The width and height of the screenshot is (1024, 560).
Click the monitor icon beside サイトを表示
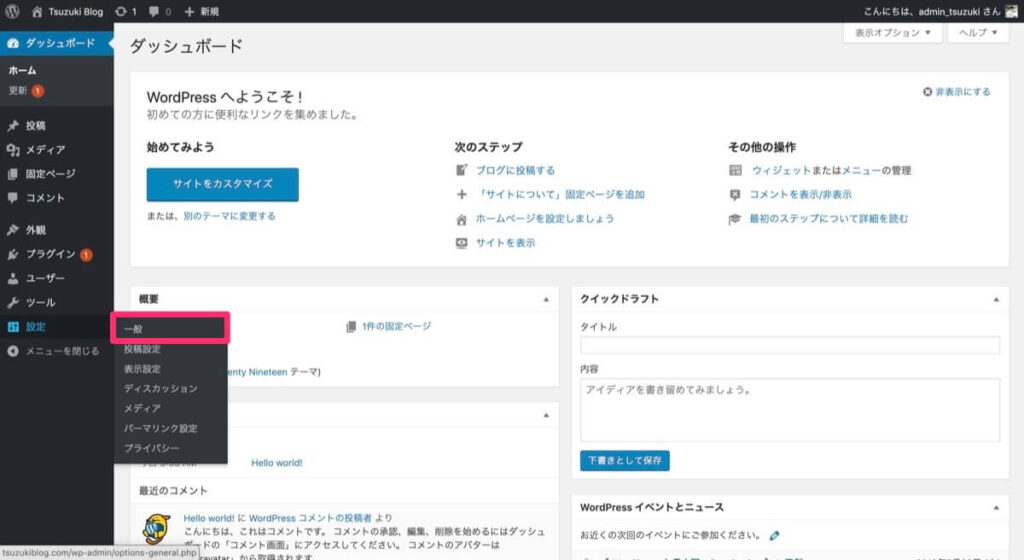461,243
